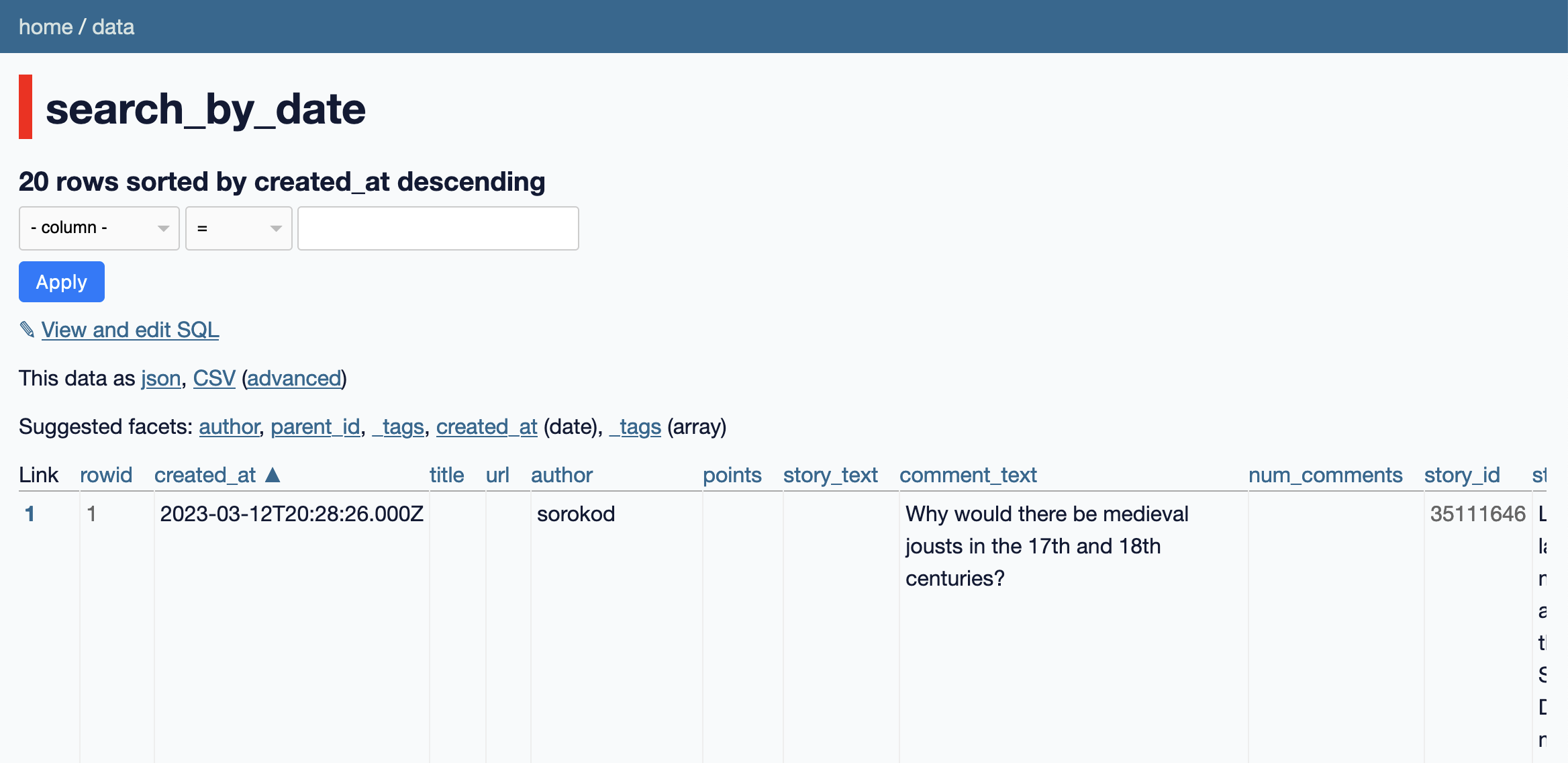The image size is (1568, 763).
Task: Click the filter value text field
Action: point(438,228)
